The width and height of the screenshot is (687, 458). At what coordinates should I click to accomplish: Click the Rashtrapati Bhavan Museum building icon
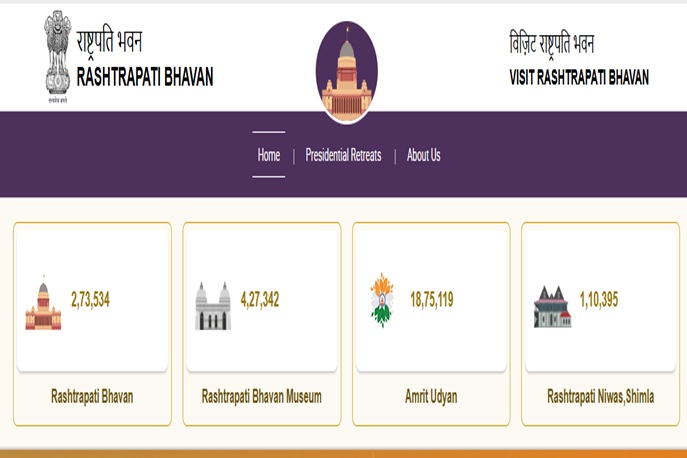click(213, 306)
